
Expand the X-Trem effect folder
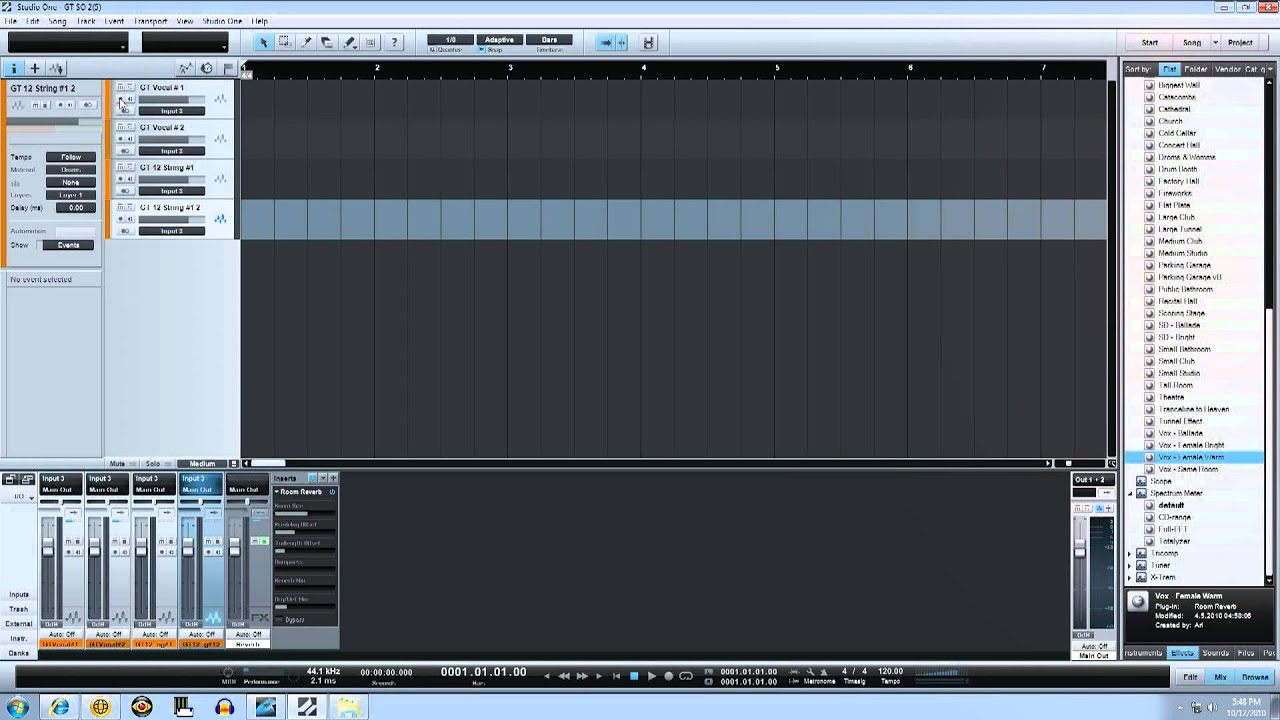pos(1130,577)
